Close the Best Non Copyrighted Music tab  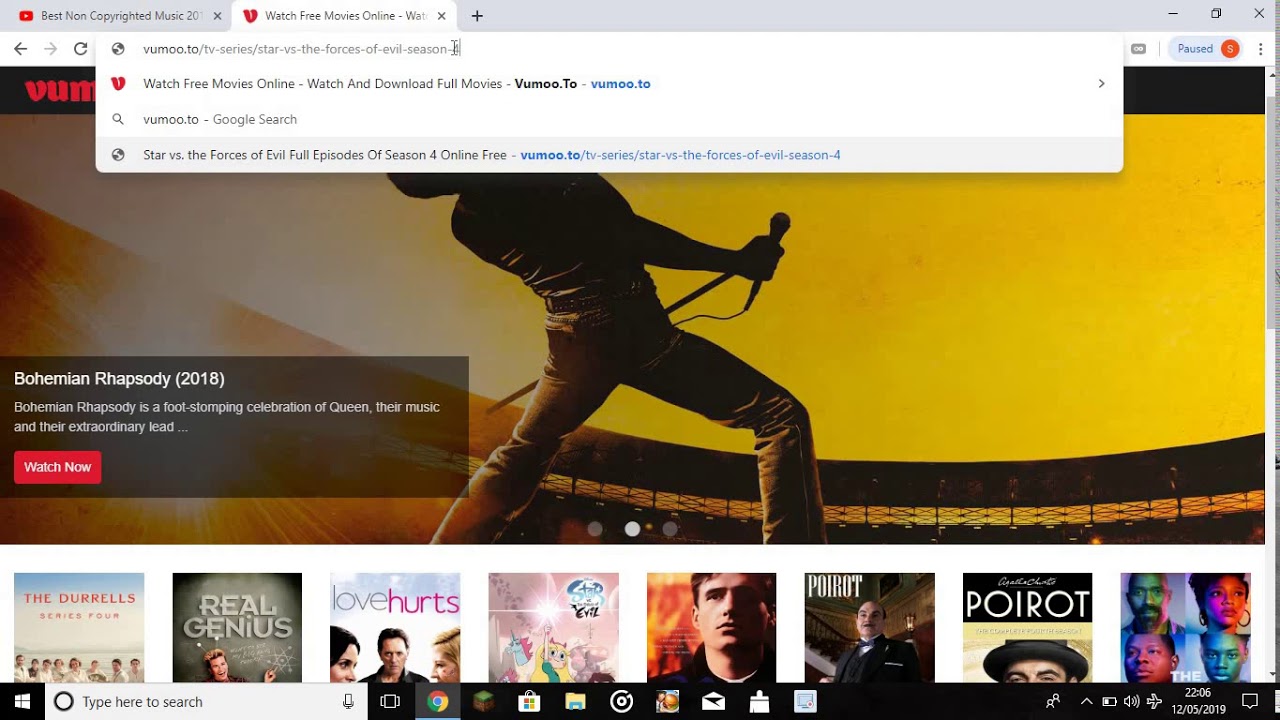[x=217, y=16]
